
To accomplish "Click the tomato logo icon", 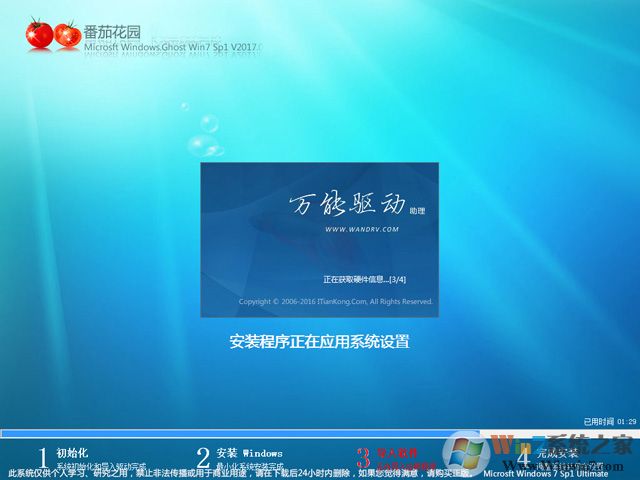I will [x=53, y=34].
